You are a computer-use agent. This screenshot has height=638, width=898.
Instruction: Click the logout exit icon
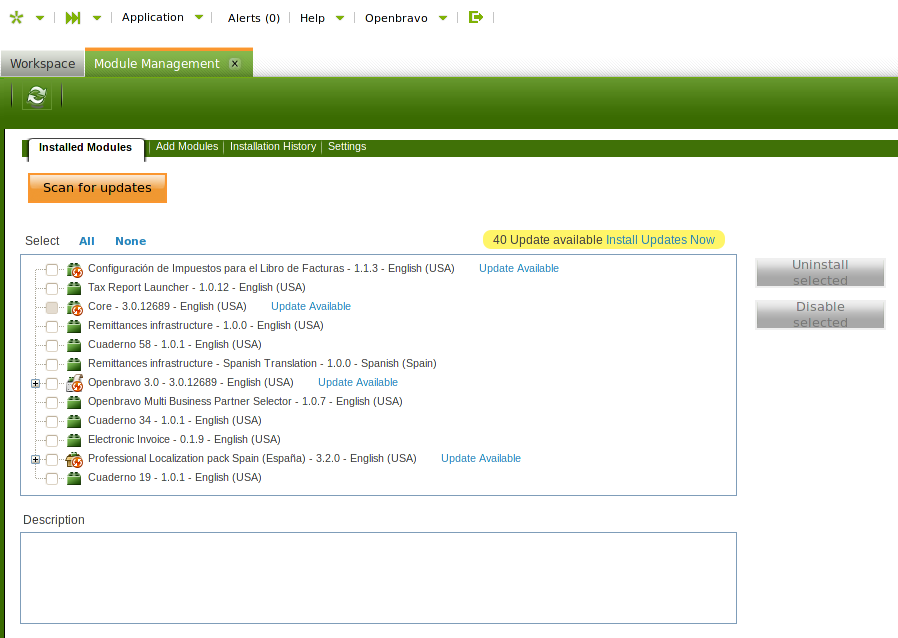point(476,17)
